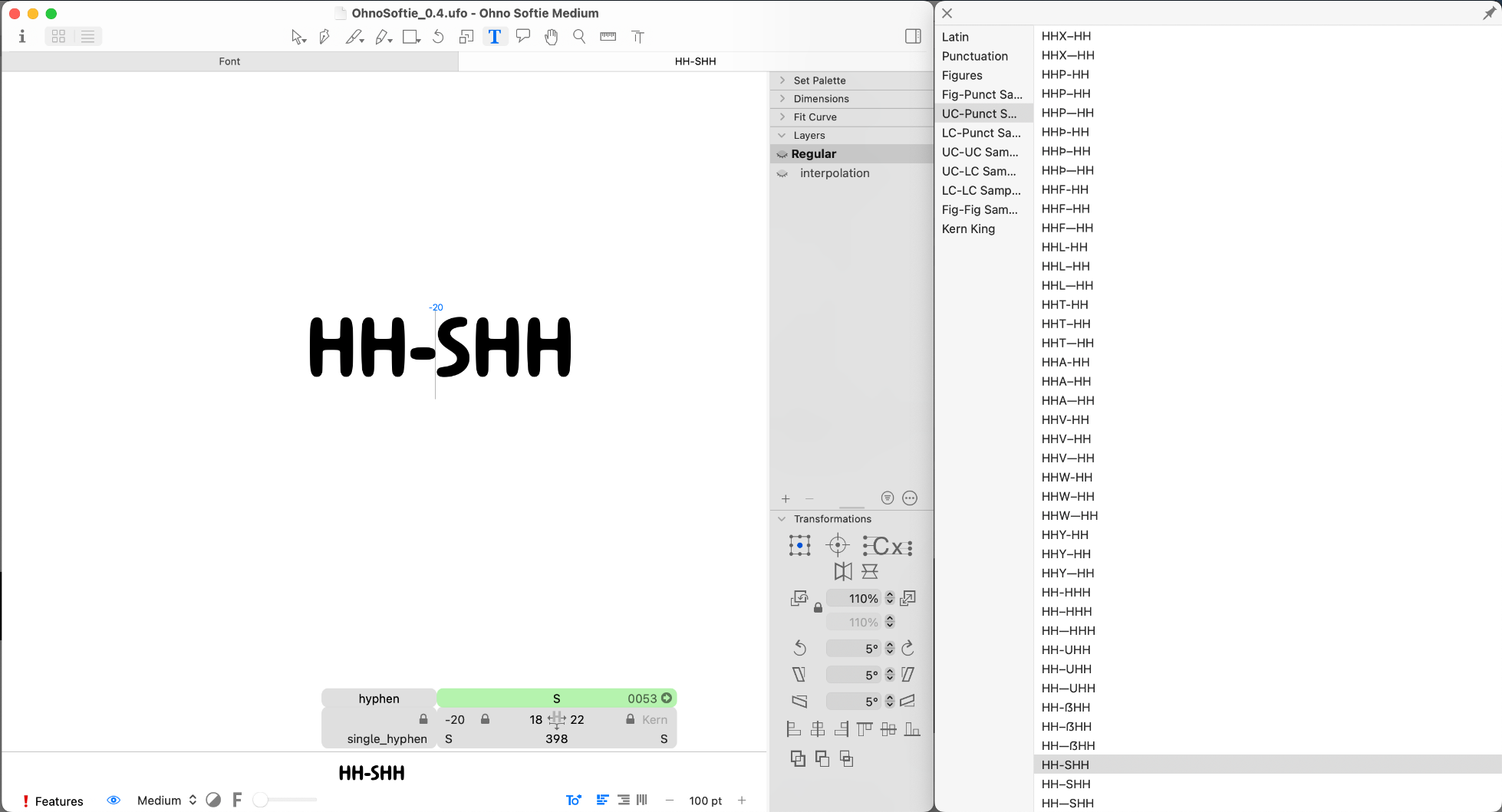
Task: Apply intersect boolean operation
Action: click(x=847, y=758)
